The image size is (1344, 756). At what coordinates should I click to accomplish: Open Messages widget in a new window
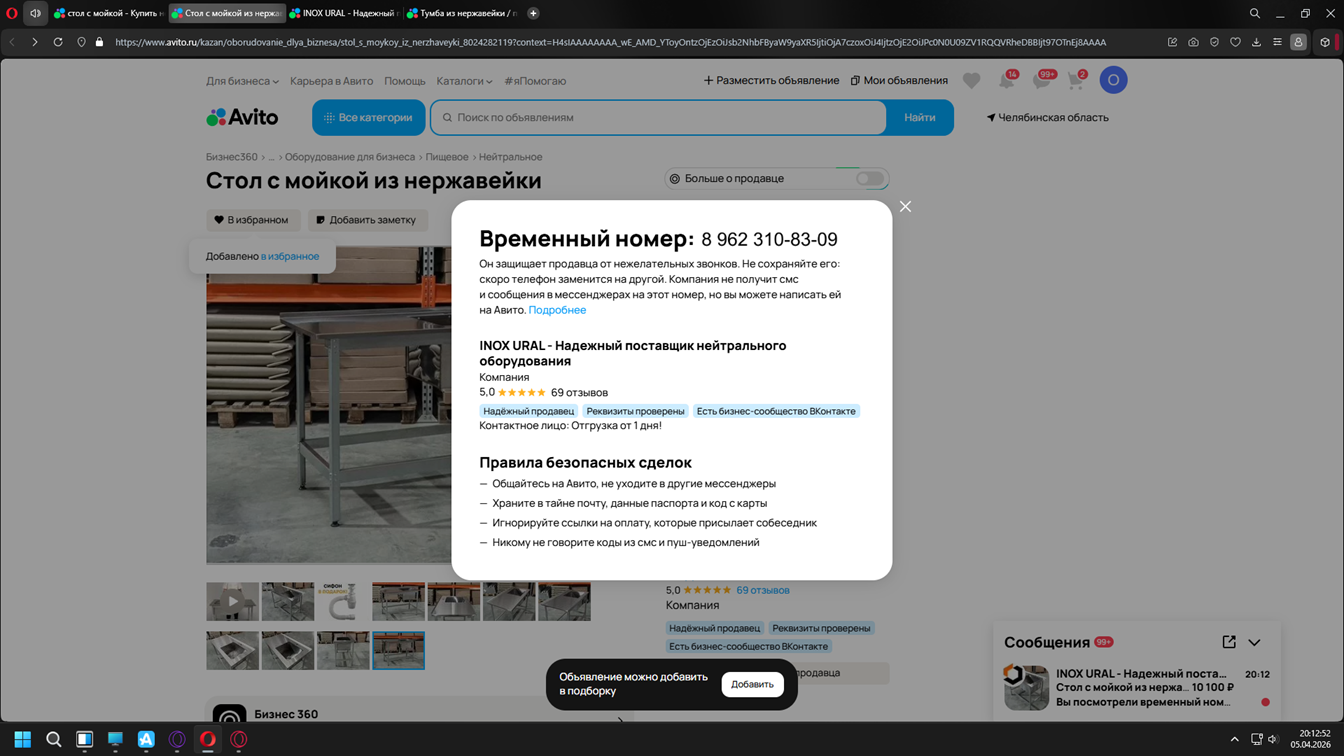[1229, 642]
